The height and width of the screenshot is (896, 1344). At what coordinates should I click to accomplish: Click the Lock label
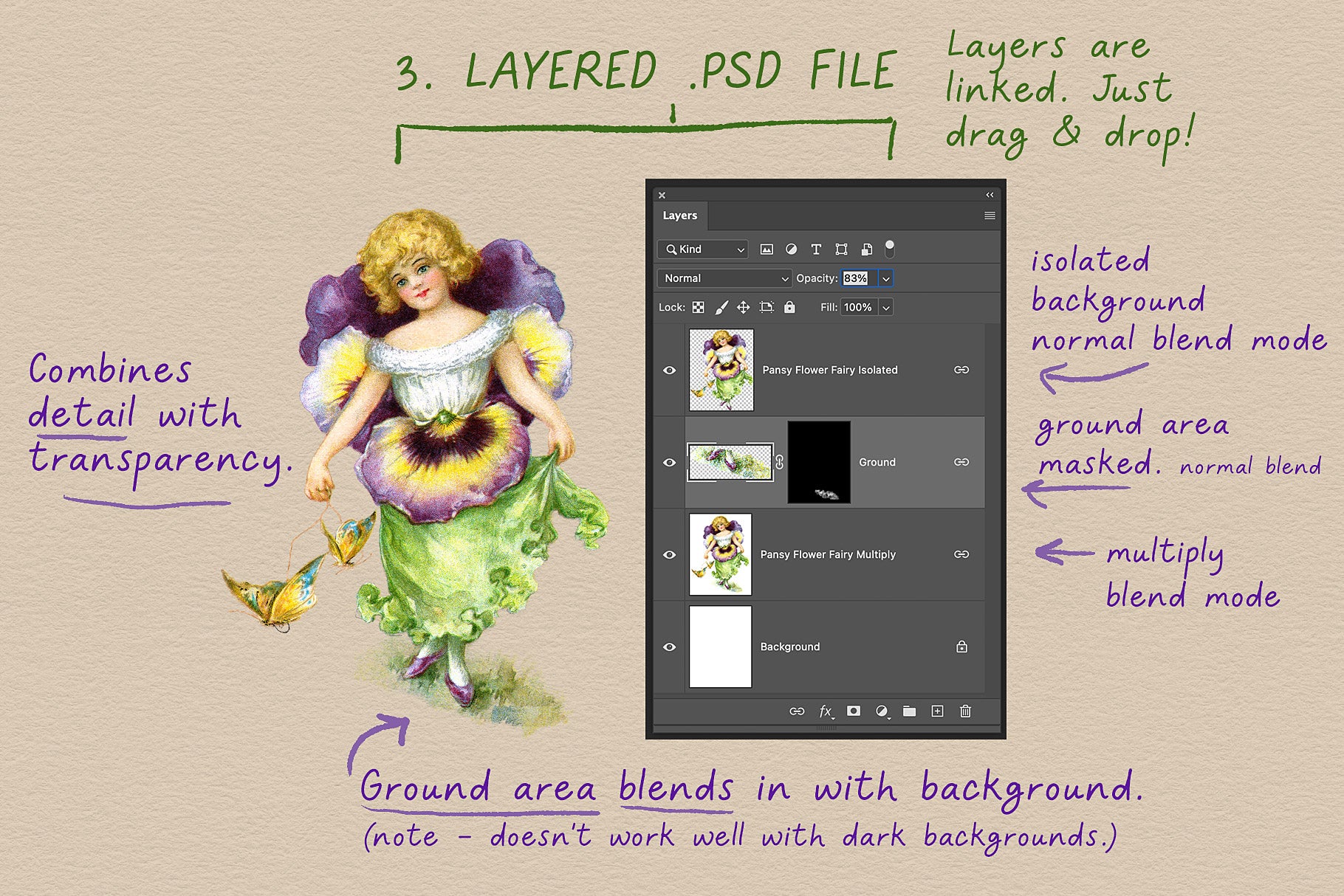click(671, 307)
